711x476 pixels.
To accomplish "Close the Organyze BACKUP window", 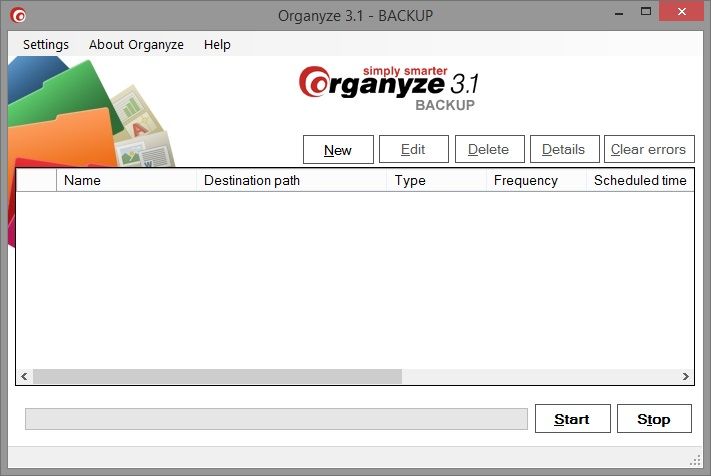I will [x=681, y=12].
